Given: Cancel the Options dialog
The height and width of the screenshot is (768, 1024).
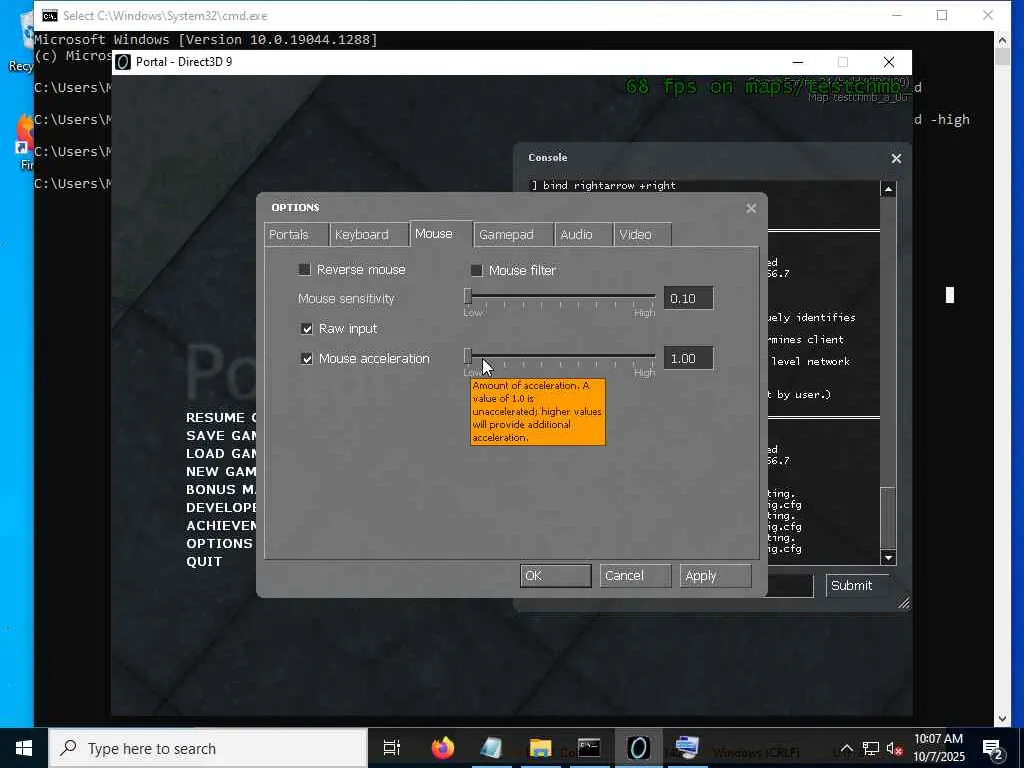Looking at the screenshot, I should [635, 576].
